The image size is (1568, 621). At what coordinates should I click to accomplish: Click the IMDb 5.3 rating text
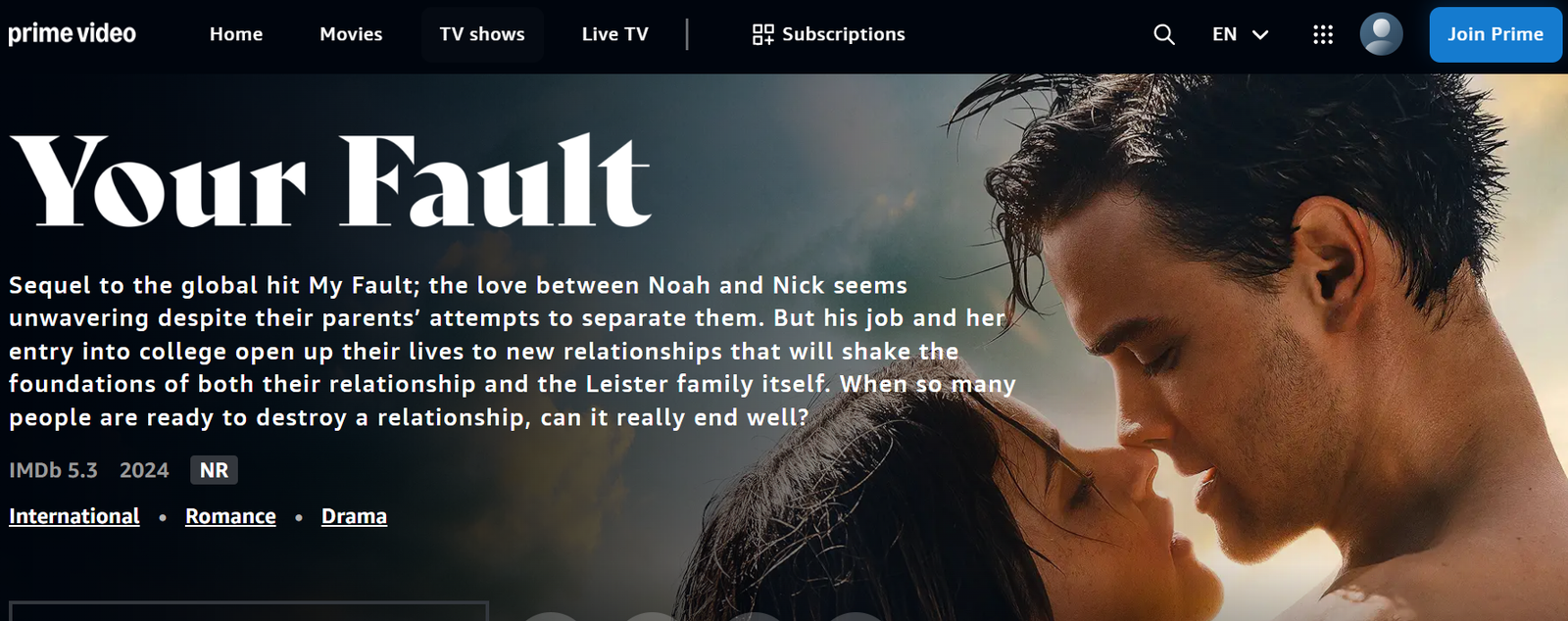click(x=54, y=470)
